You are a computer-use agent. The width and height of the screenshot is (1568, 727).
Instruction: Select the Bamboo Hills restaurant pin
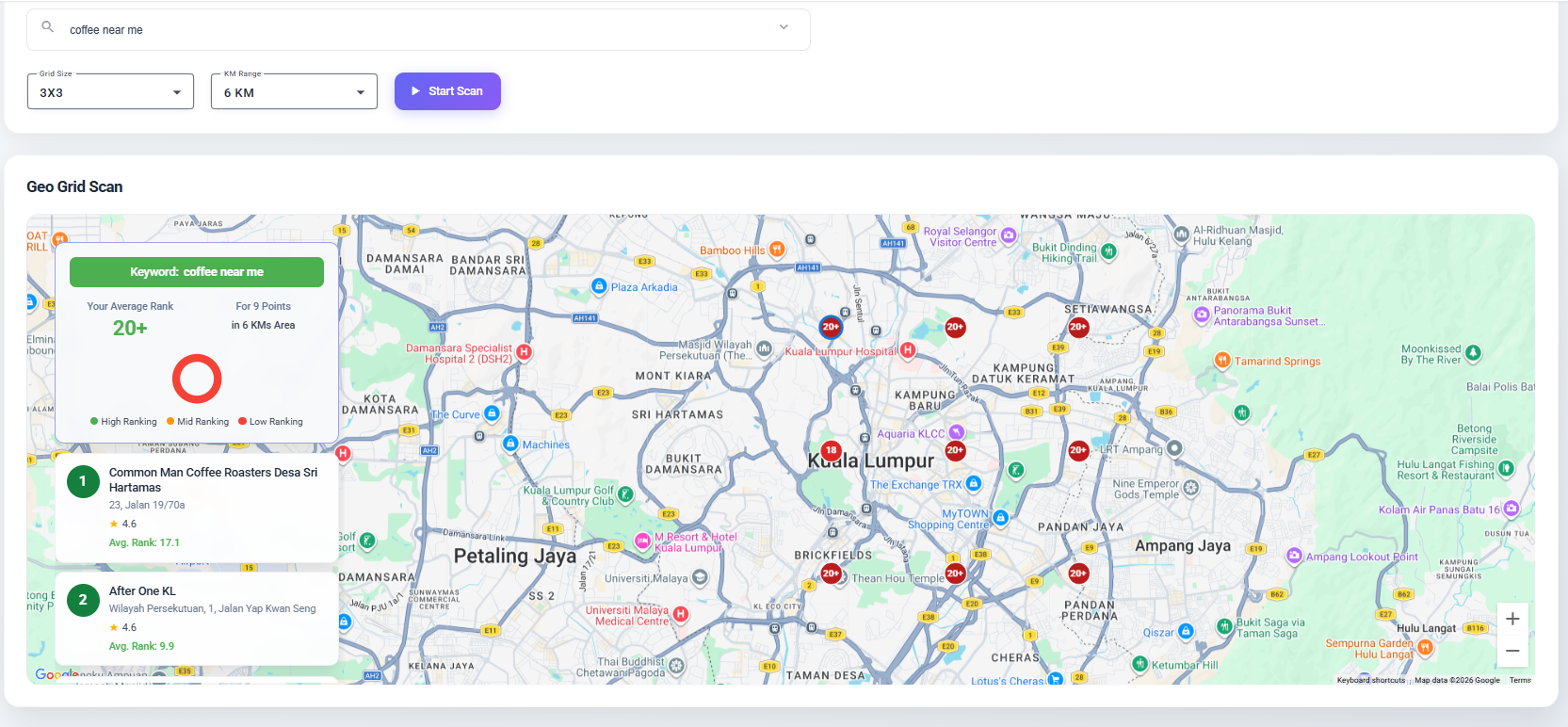pyautogui.click(x=777, y=250)
